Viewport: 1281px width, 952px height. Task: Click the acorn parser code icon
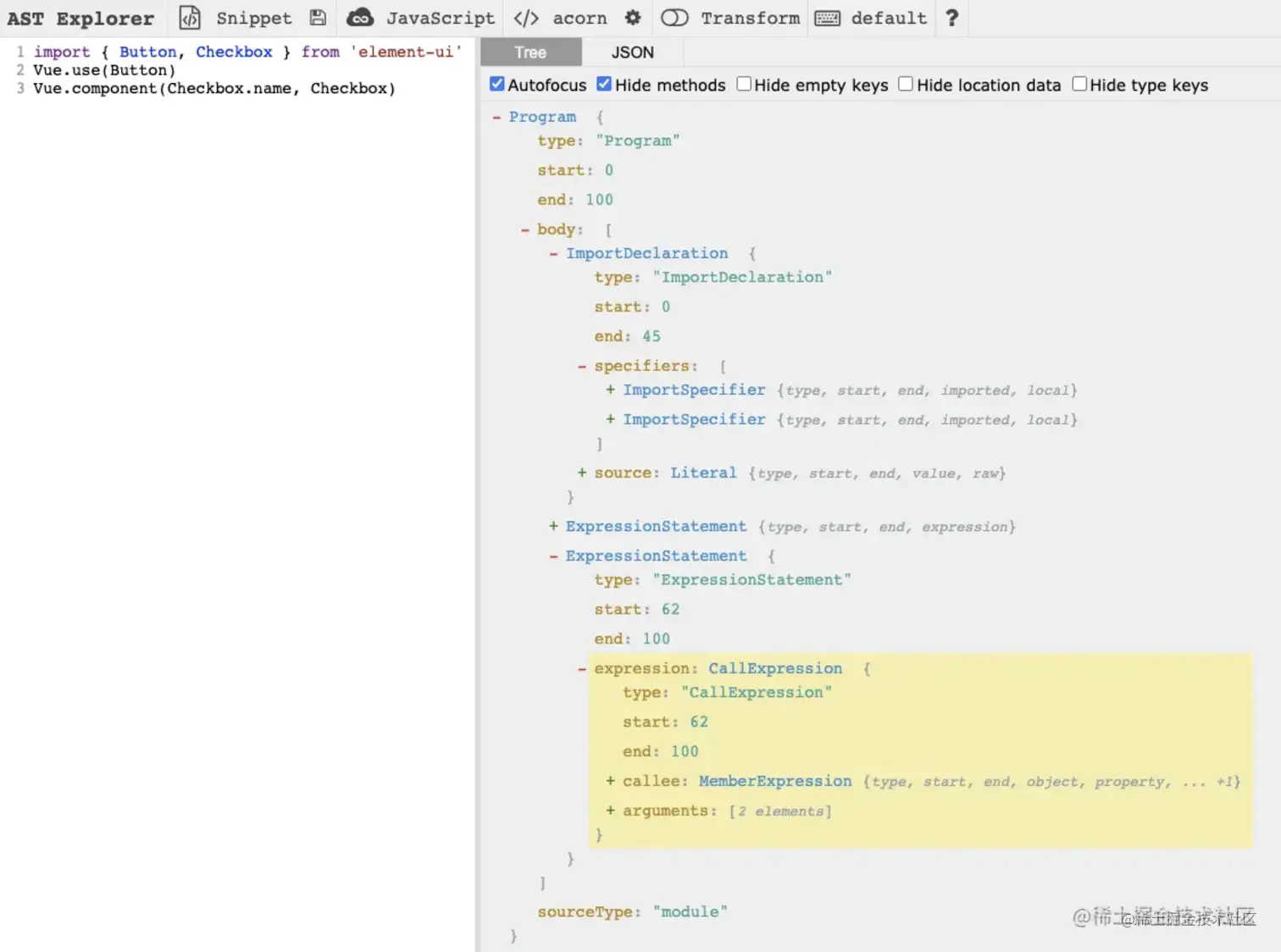coord(526,18)
